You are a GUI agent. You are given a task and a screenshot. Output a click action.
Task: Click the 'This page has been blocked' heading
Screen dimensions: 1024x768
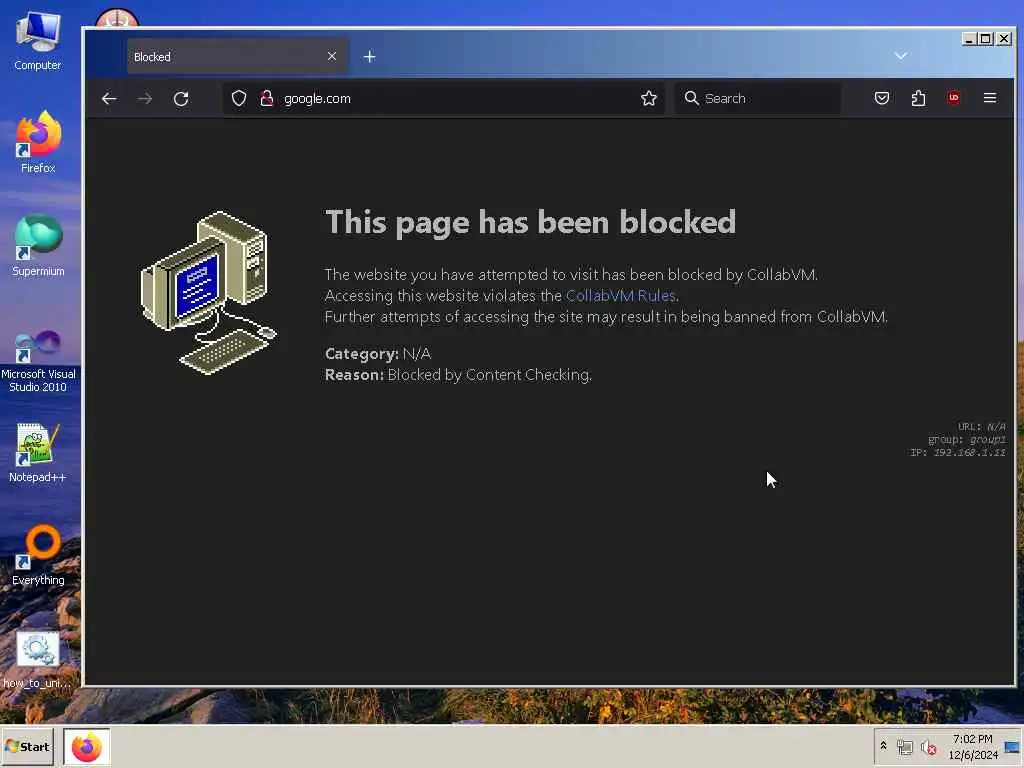(530, 222)
